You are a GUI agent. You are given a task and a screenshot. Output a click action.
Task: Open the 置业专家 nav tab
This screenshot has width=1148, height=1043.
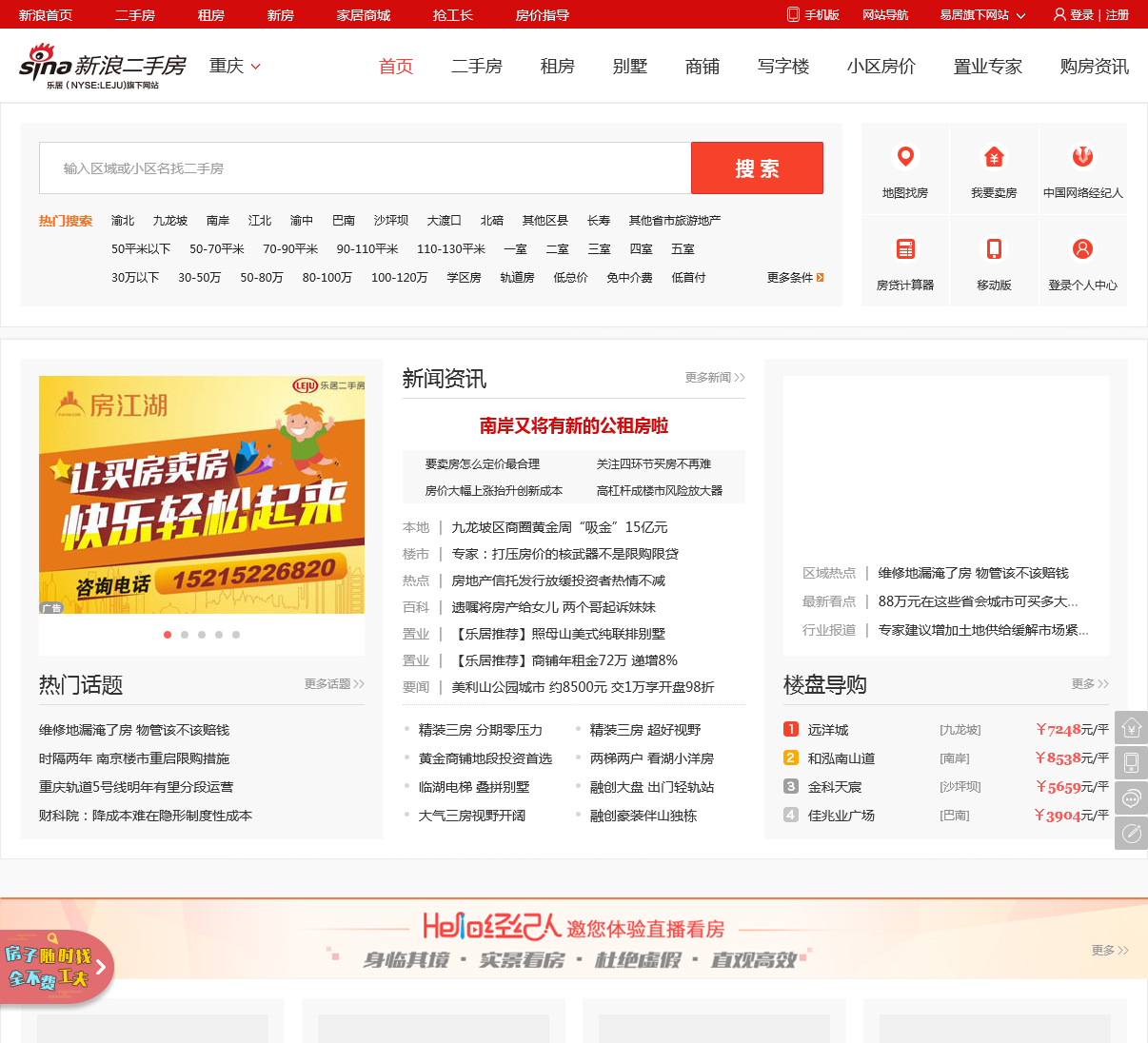[x=988, y=66]
